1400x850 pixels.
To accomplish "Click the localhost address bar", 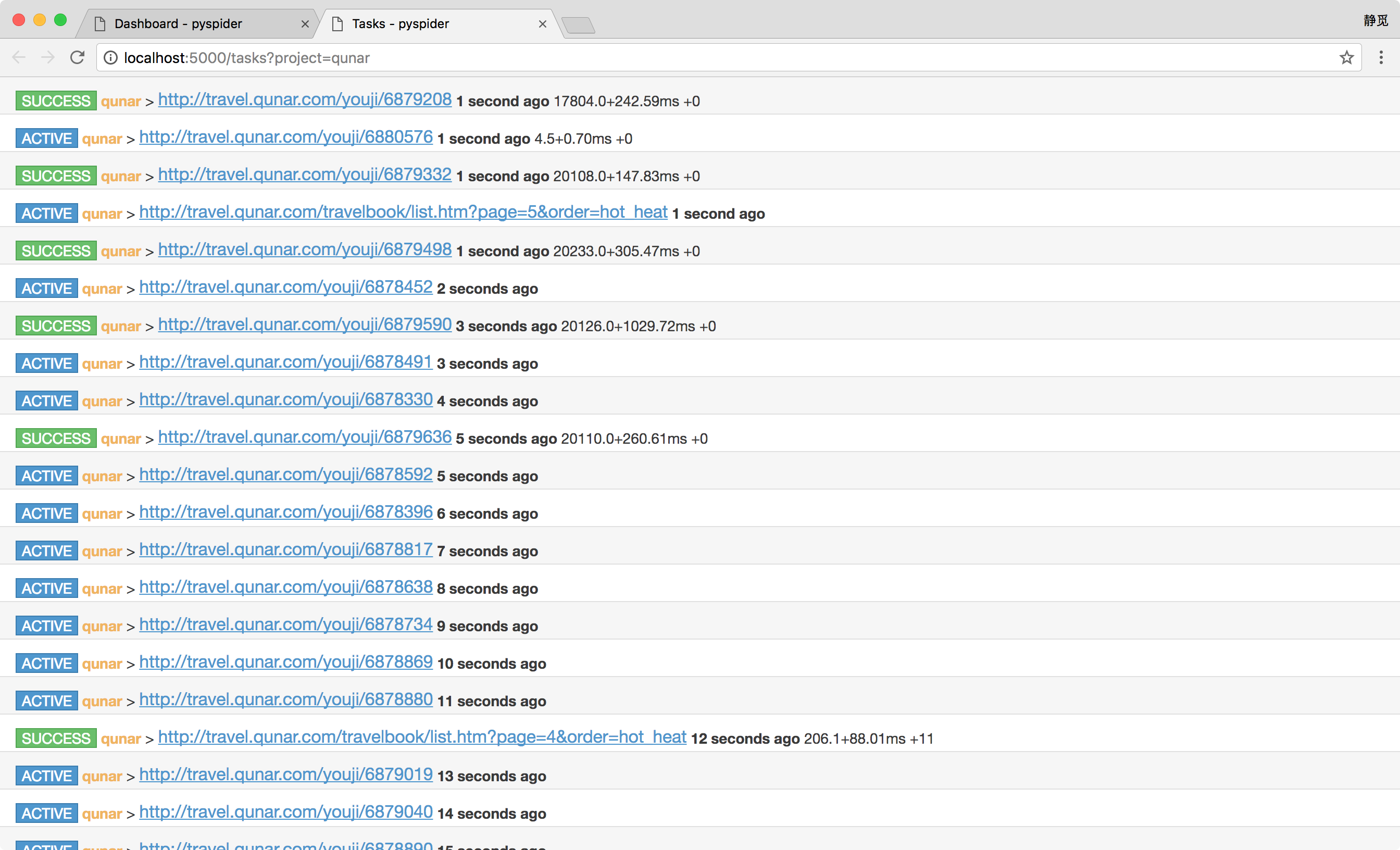I will [682, 58].
